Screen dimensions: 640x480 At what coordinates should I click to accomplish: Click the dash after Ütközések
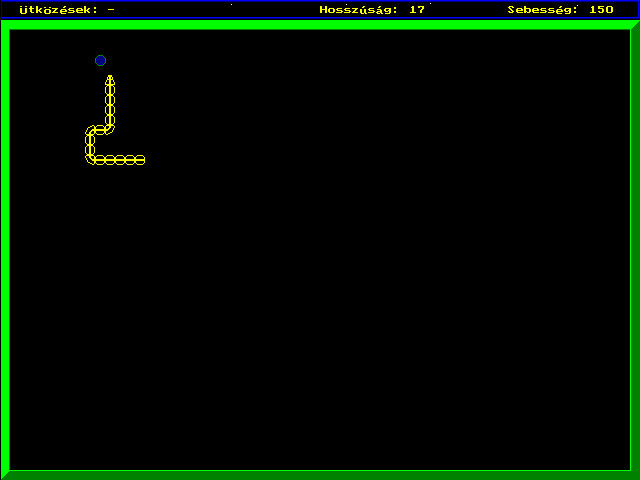point(110,9)
